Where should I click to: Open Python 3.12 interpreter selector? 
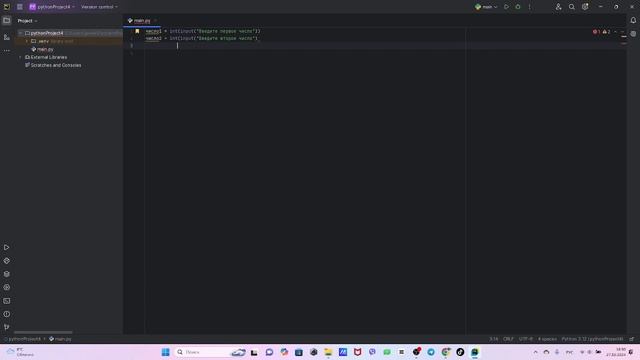[x=592, y=339]
